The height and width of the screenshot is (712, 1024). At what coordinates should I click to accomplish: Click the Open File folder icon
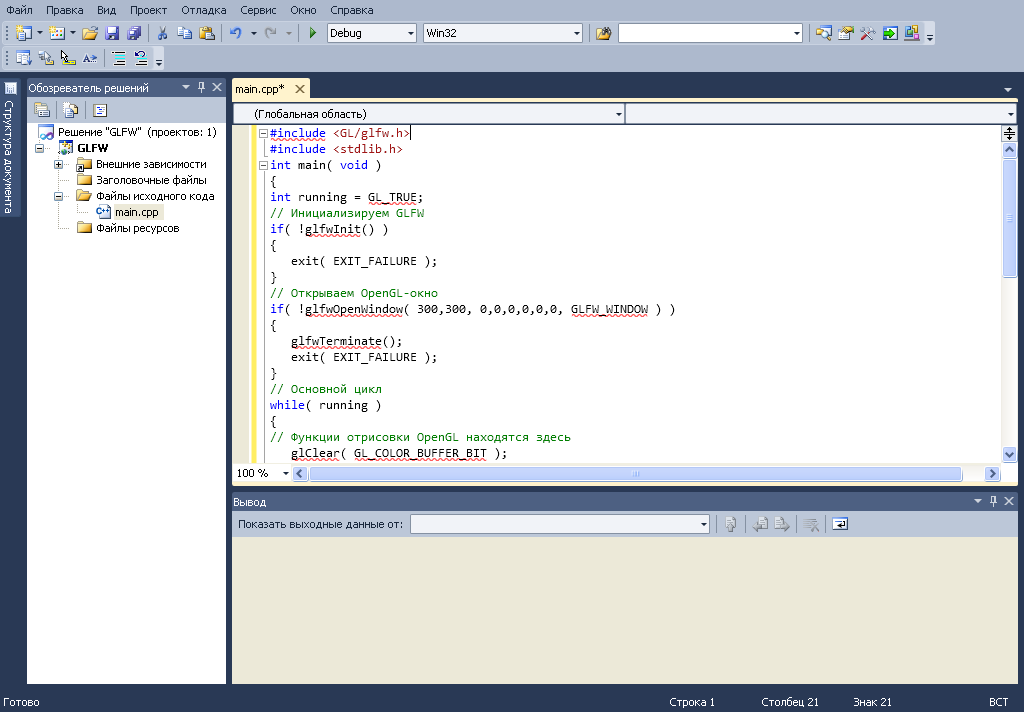pos(90,33)
